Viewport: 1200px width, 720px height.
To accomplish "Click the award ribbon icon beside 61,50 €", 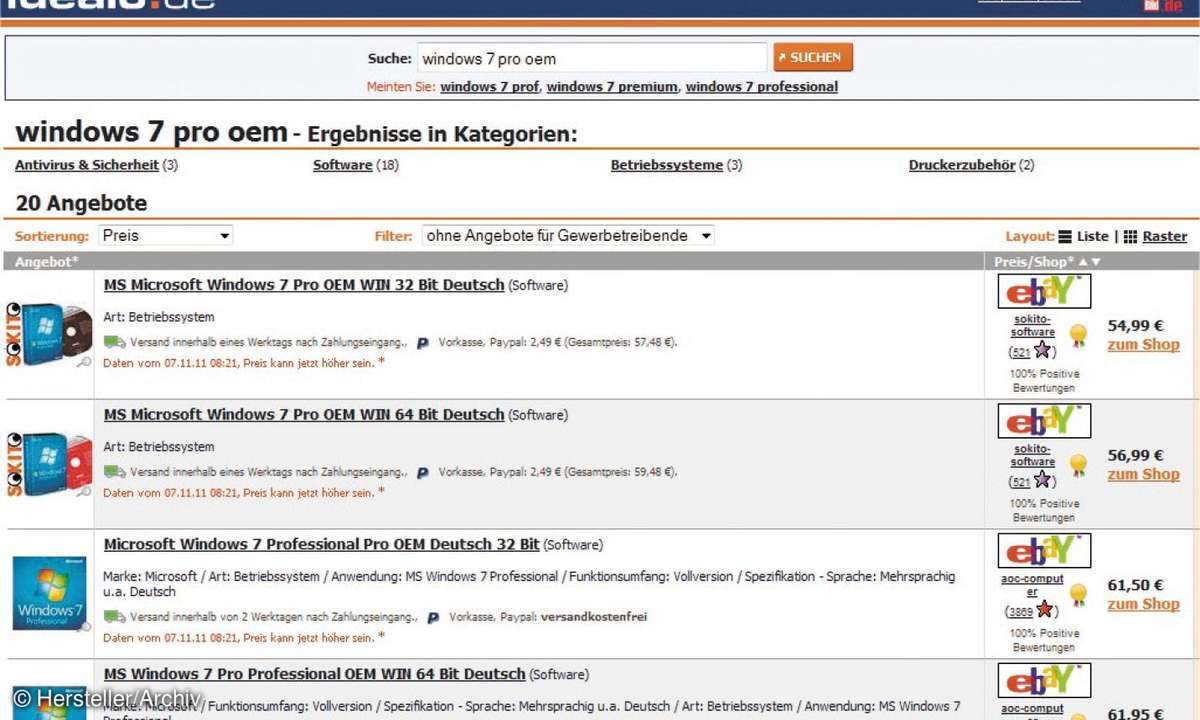I will (1078, 596).
